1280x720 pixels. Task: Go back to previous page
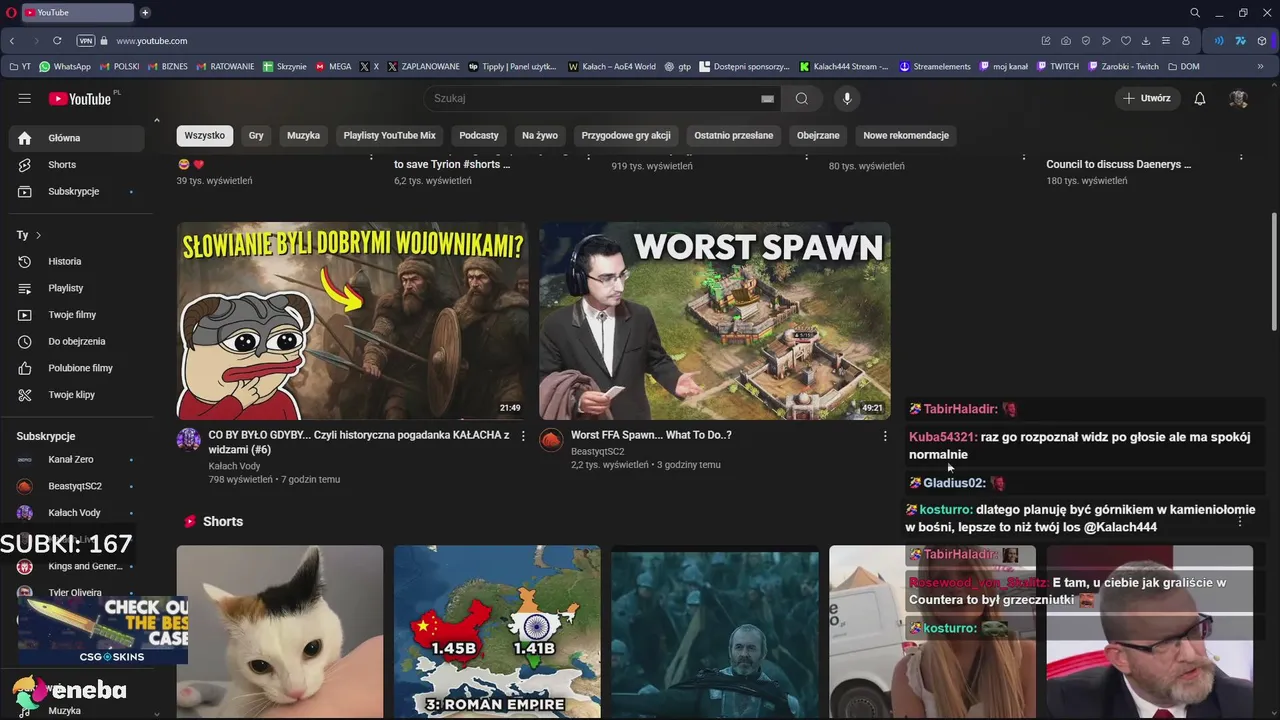pos(12,41)
